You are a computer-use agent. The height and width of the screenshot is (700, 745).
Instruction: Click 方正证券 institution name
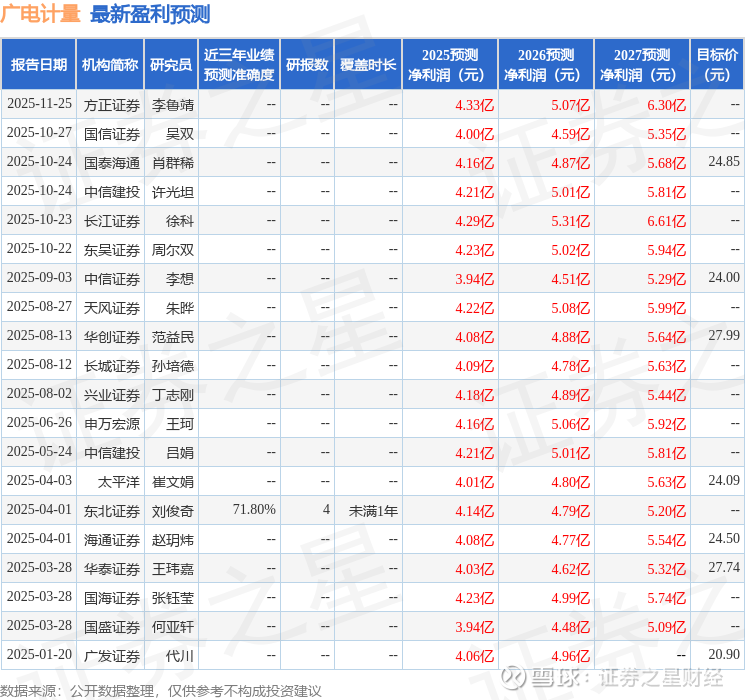pyautogui.click(x=112, y=105)
